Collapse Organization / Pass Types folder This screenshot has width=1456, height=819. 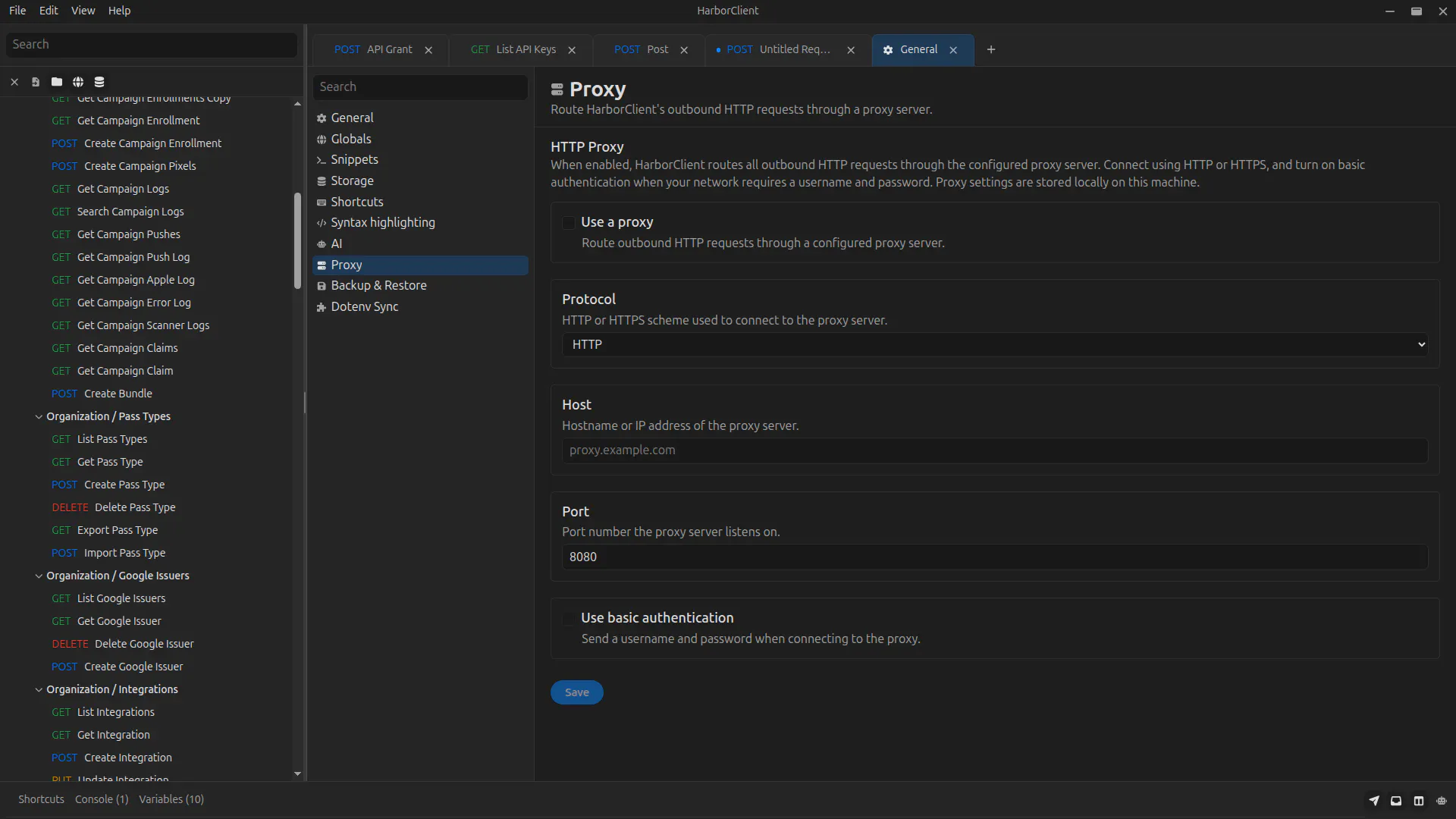pos(39,416)
